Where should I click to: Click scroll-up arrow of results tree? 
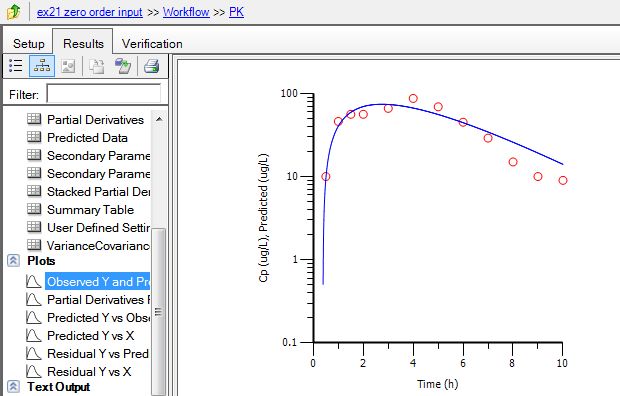(x=159, y=119)
